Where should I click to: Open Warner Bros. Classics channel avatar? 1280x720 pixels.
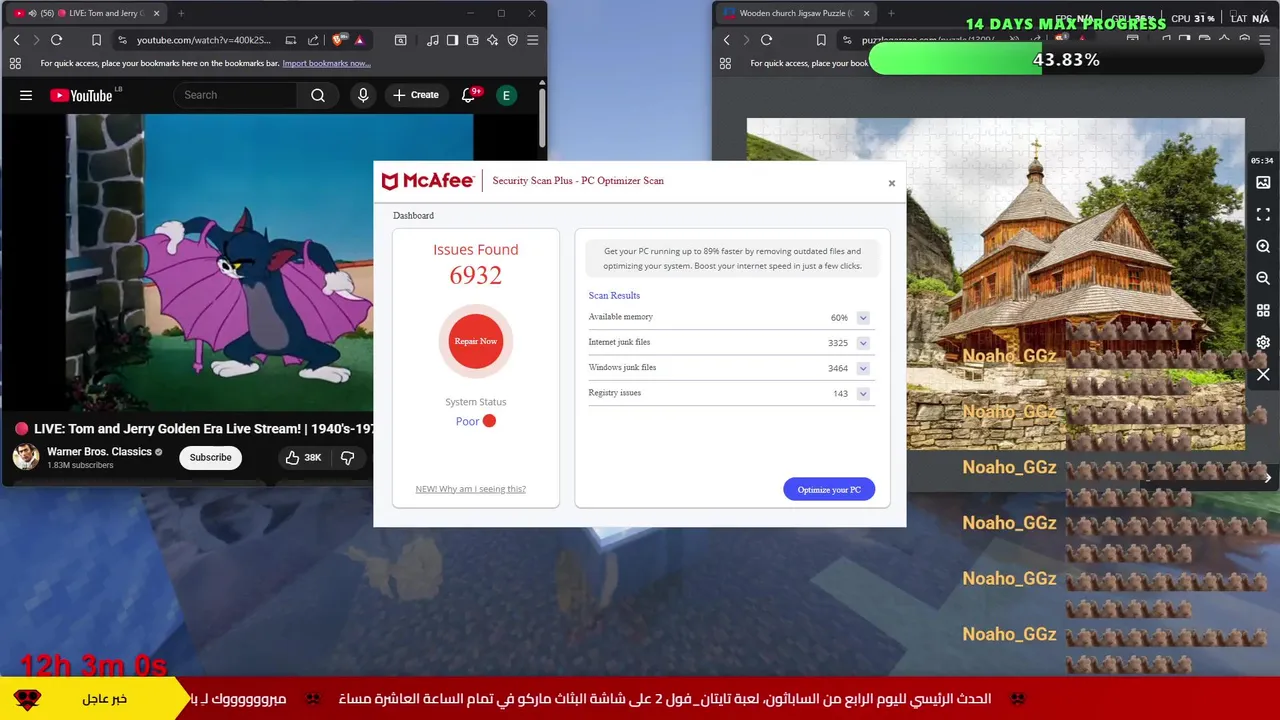click(26, 457)
